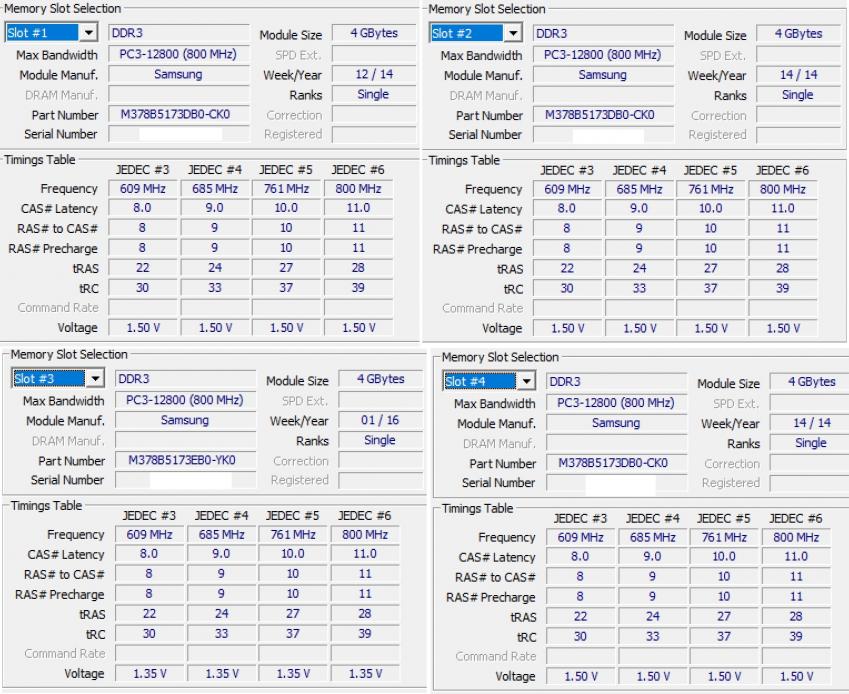
Task: Click the JEDEC #4 tRAS value 24 in Slot #3 panel
Action: (221, 614)
